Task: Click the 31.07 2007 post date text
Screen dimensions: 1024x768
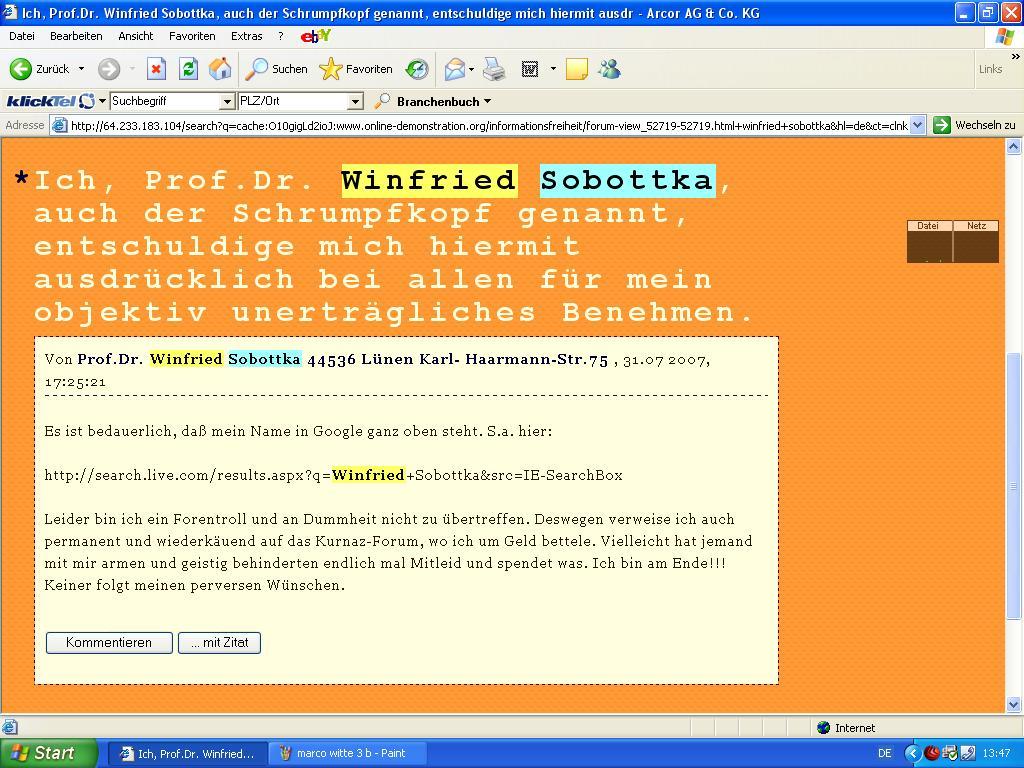Action: coord(664,360)
